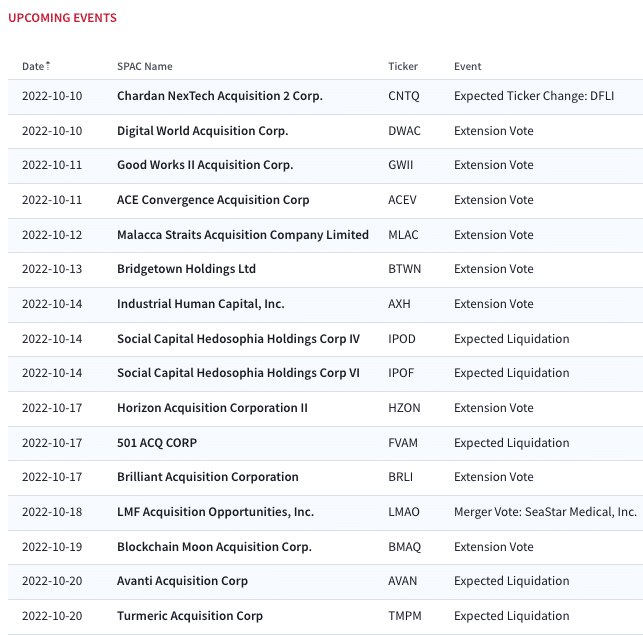Screen dimensions: 643x635
Task: Open Turmeric Acquisition Corp link
Action: tap(190, 616)
